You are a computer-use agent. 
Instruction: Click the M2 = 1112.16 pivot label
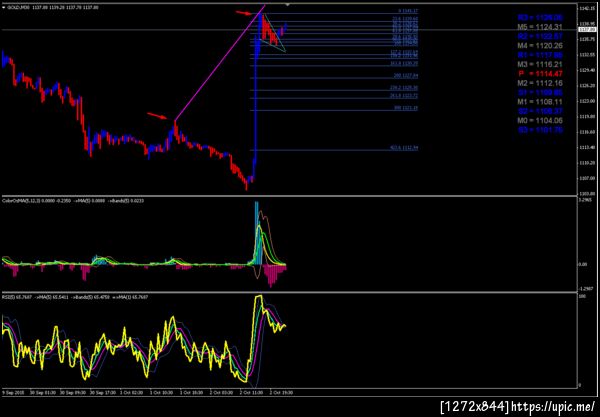click(540, 83)
